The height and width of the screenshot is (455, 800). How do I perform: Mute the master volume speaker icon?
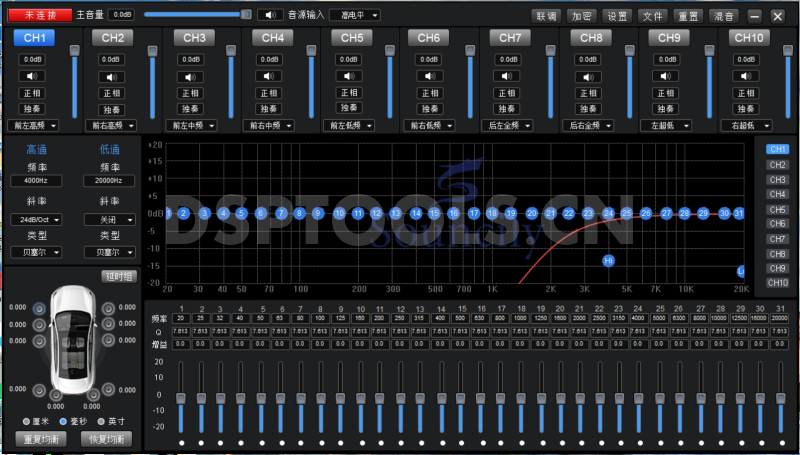(270, 15)
